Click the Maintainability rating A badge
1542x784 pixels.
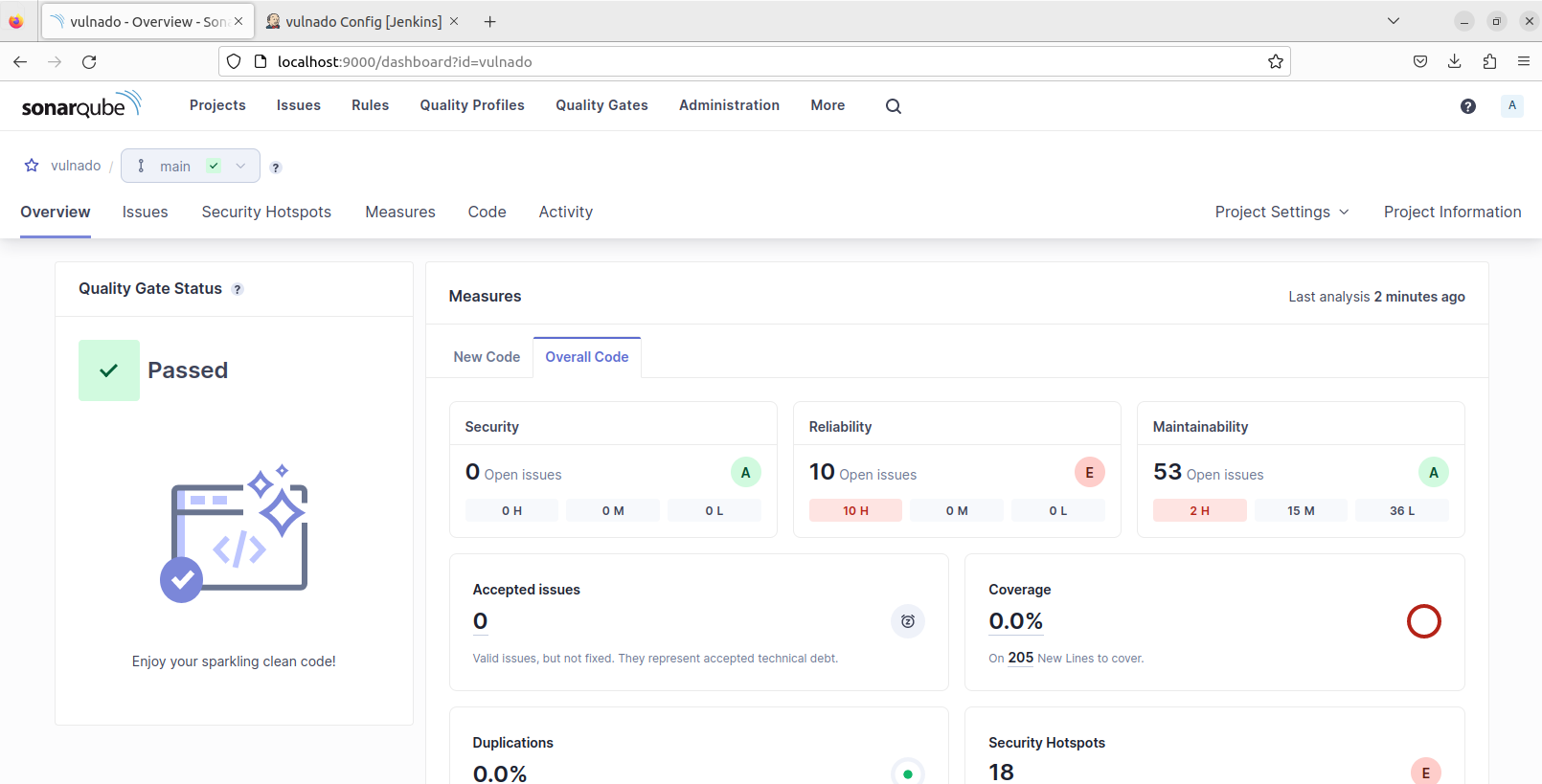pyautogui.click(x=1434, y=472)
